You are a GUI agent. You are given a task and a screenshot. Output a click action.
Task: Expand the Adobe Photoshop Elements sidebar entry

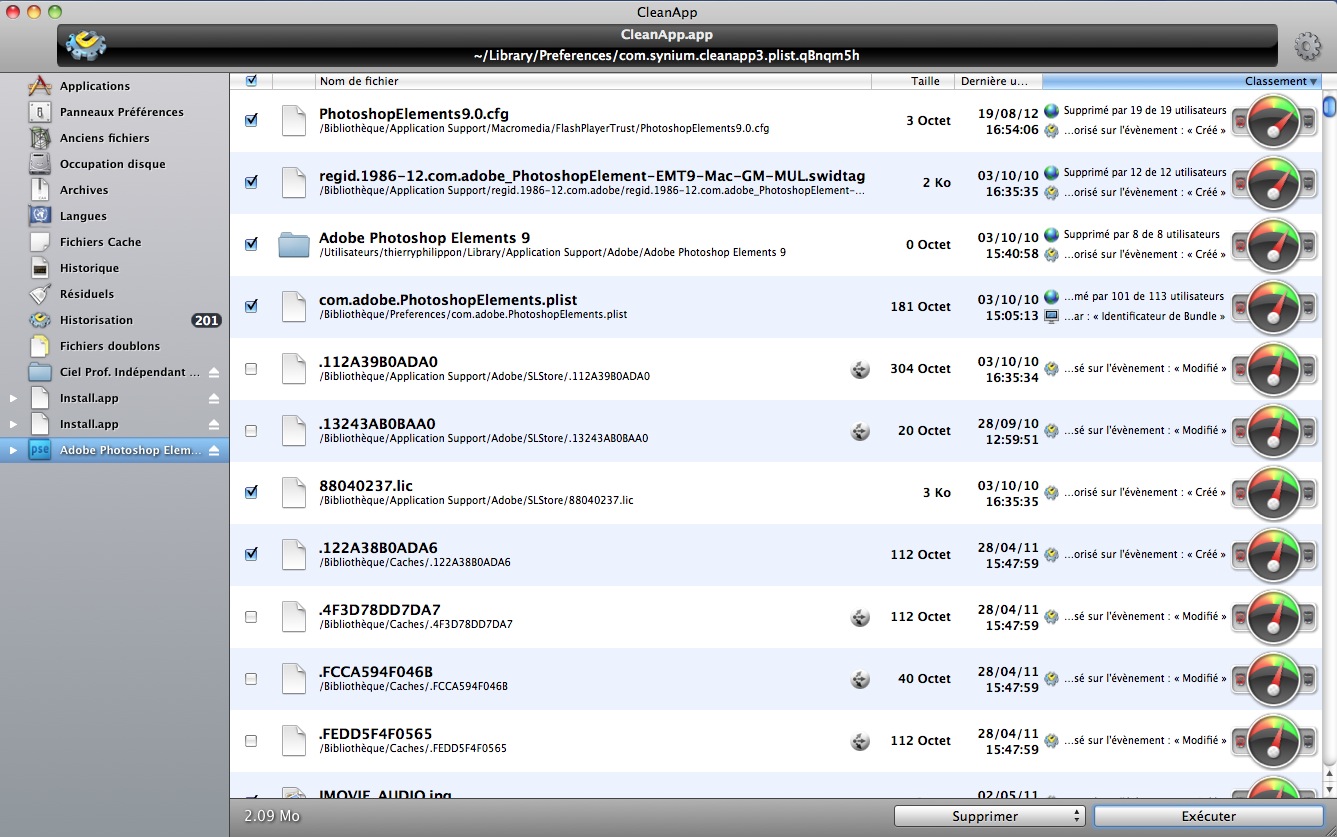coord(13,450)
